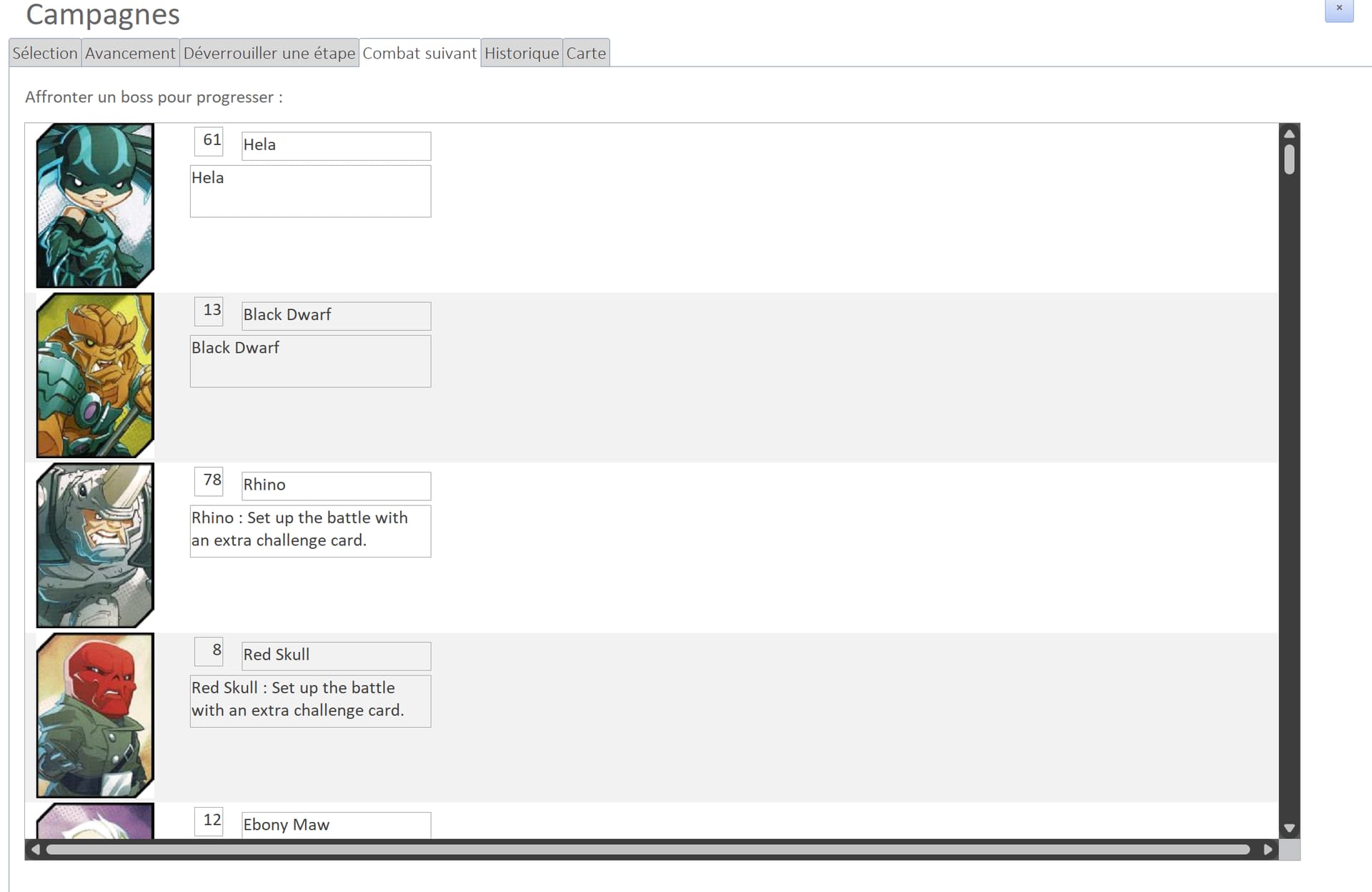Click the Black Dwarf boss portrait
Screen dimensions: 1372x892
[95, 376]
